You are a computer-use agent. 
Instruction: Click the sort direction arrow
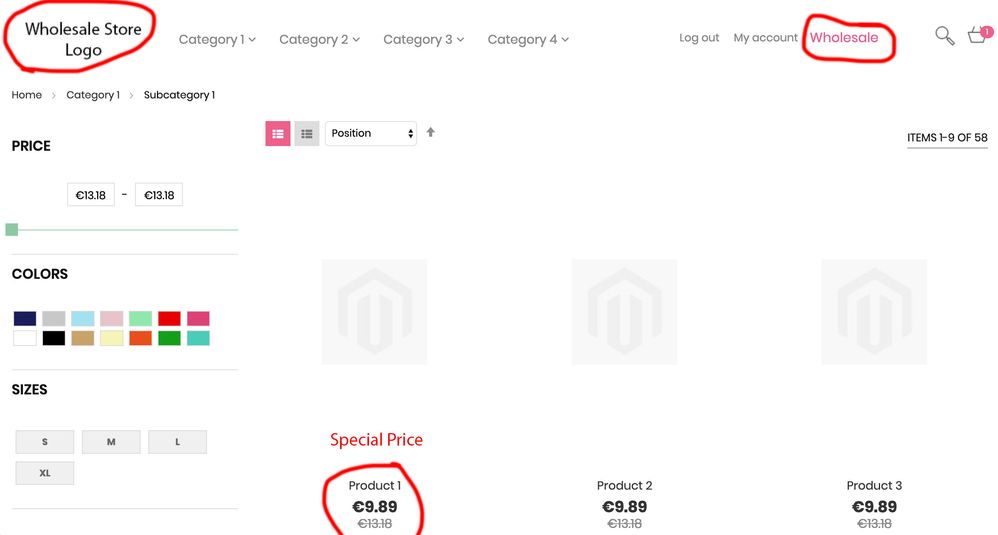[x=431, y=132]
